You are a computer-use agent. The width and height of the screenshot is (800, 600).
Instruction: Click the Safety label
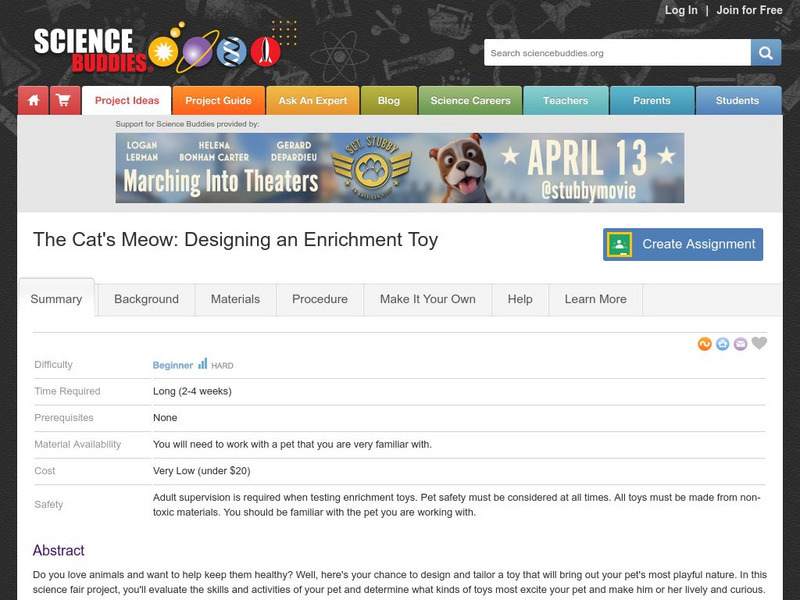[48, 505]
